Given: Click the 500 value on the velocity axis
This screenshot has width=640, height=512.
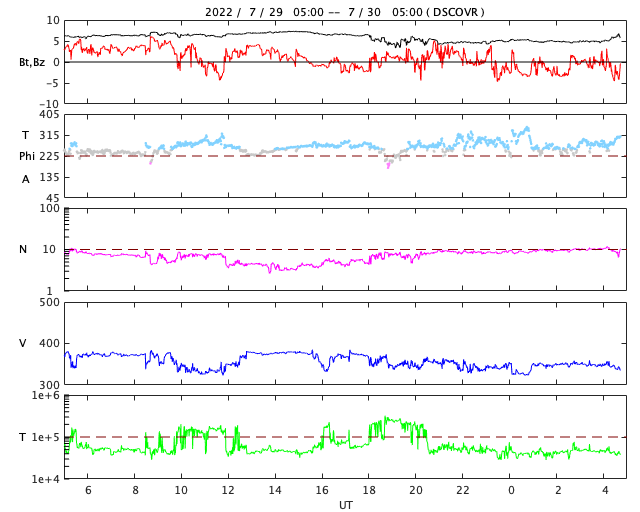Looking at the screenshot, I should click(49, 303).
